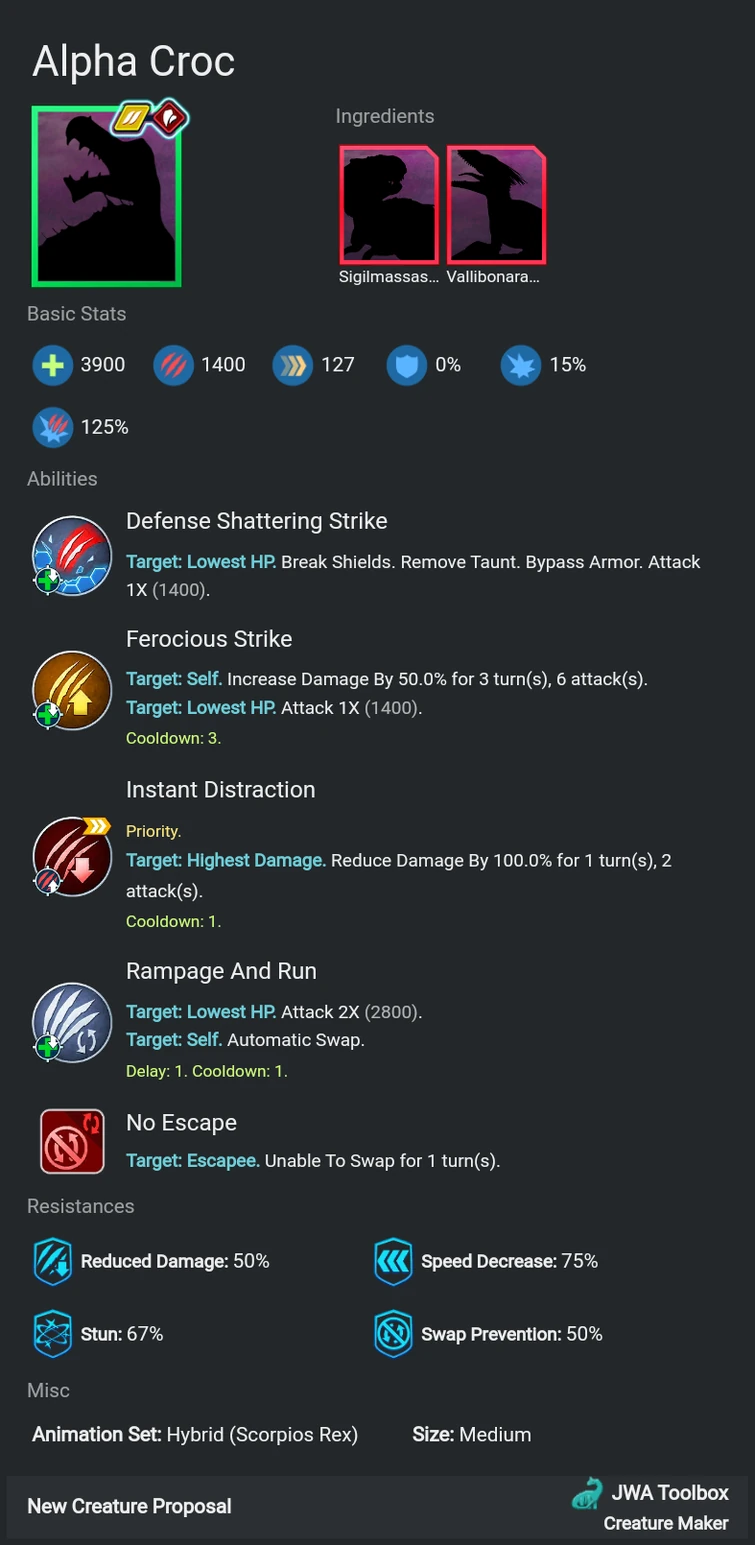Image resolution: width=755 pixels, height=1545 pixels.
Task: Click the armor shield stat icon
Action: coord(406,365)
